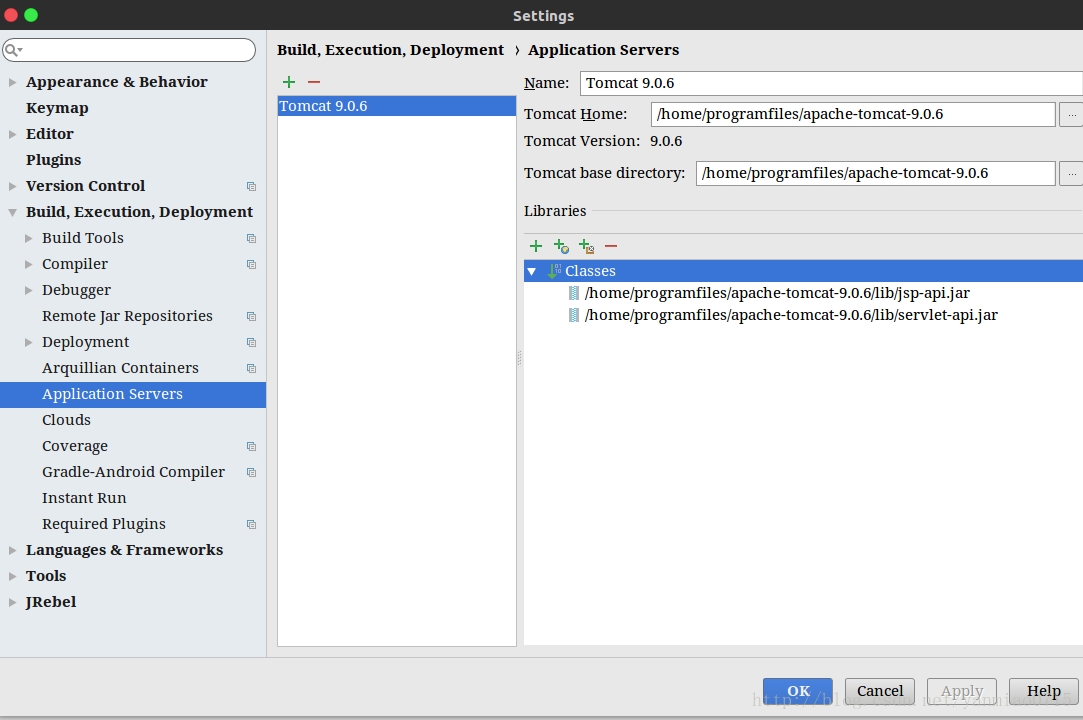The width and height of the screenshot is (1083, 720).
Task: Browse for Tomcat base directory
Action: tap(1071, 173)
